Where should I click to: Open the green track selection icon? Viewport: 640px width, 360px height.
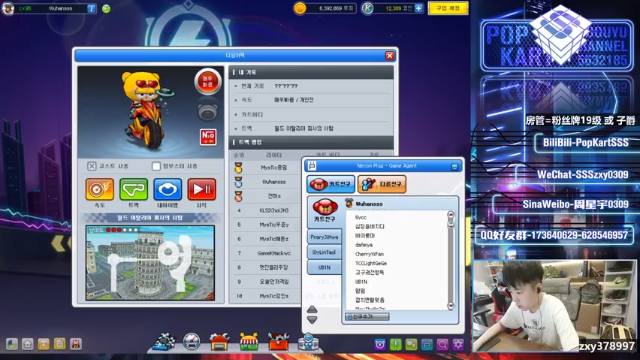point(133,189)
